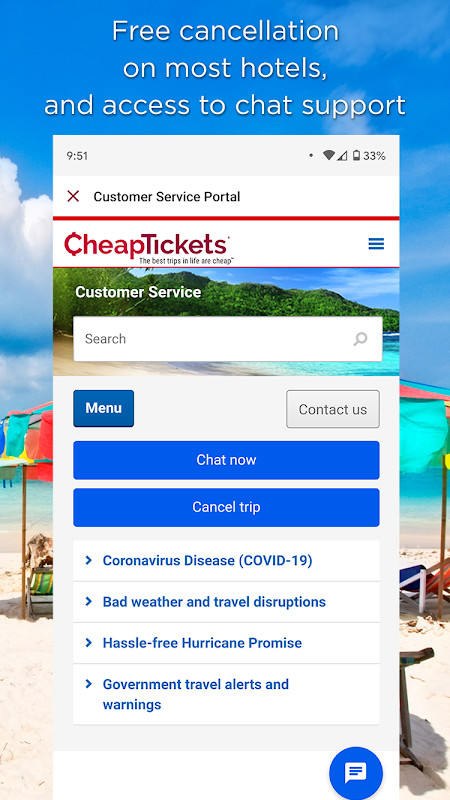Tap the battery status icon

click(x=356, y=156)
